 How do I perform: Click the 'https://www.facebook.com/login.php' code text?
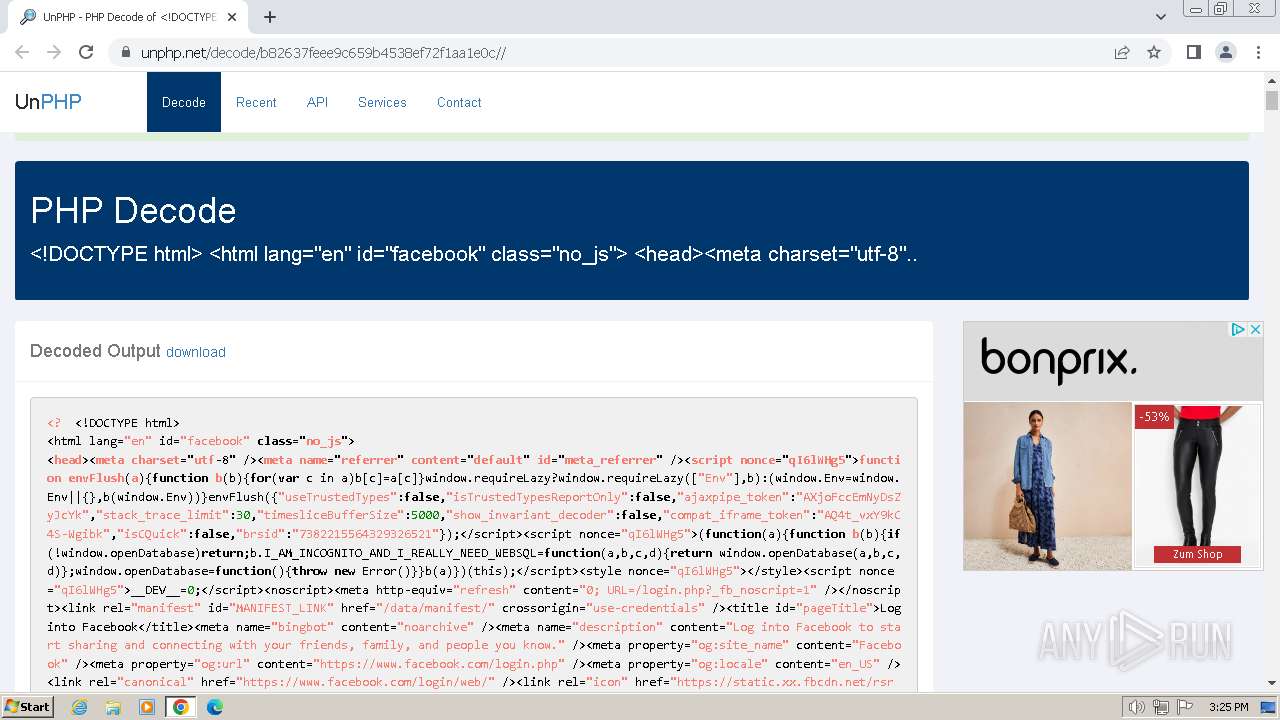click(441, 664)
